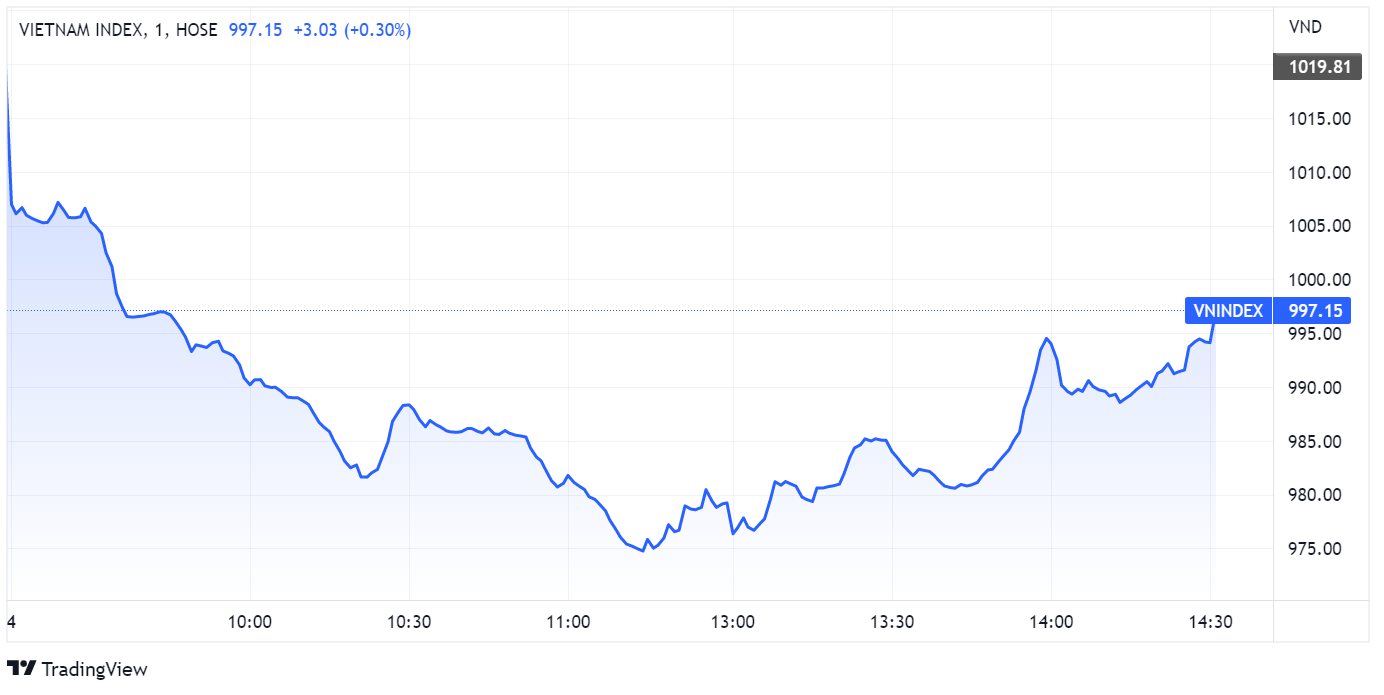This screenshot has height=695, width=1384.
Task: Open the VND currency selector
Action: pos(1306,28)
